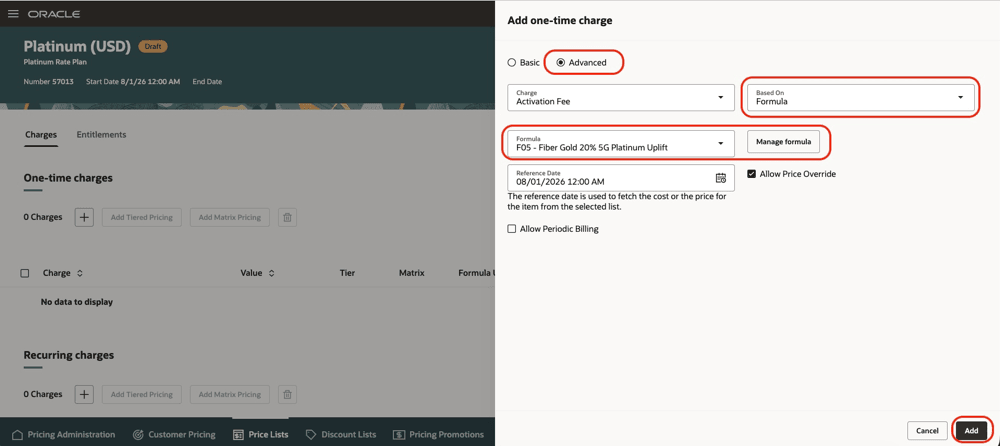Click Add Matrix Pricing under Recurring charges
Image resolution: width=1000 pixels, height=446 pixels.
(x=230, y=394)
